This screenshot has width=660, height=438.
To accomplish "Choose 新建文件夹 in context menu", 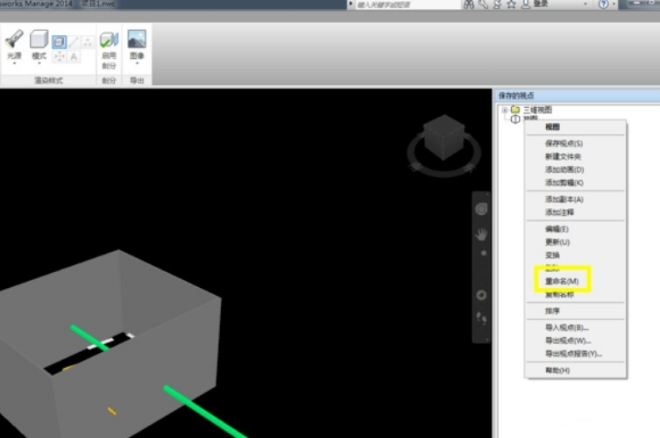I will click(575, 157).
